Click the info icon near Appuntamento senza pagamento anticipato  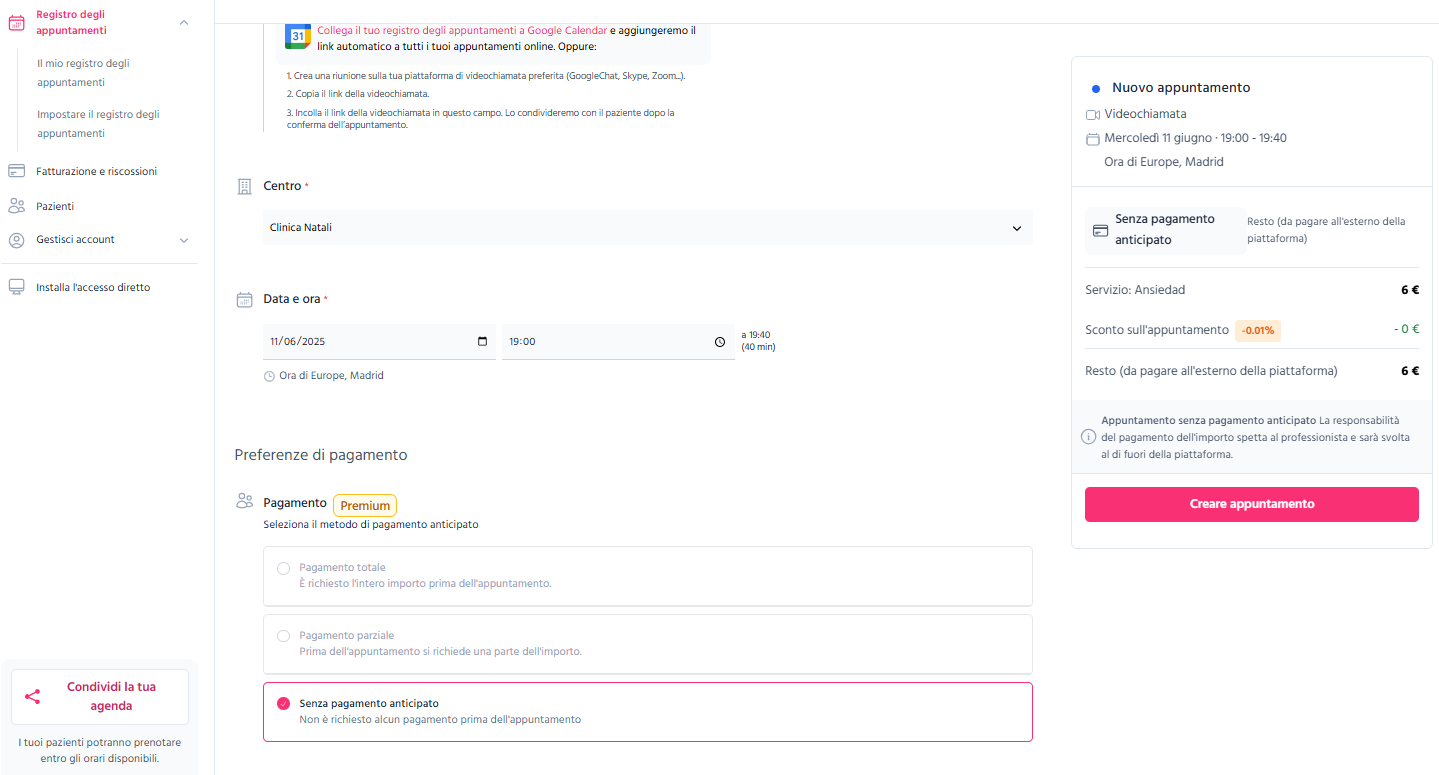pyautogui.click(x=1089, y=437)
